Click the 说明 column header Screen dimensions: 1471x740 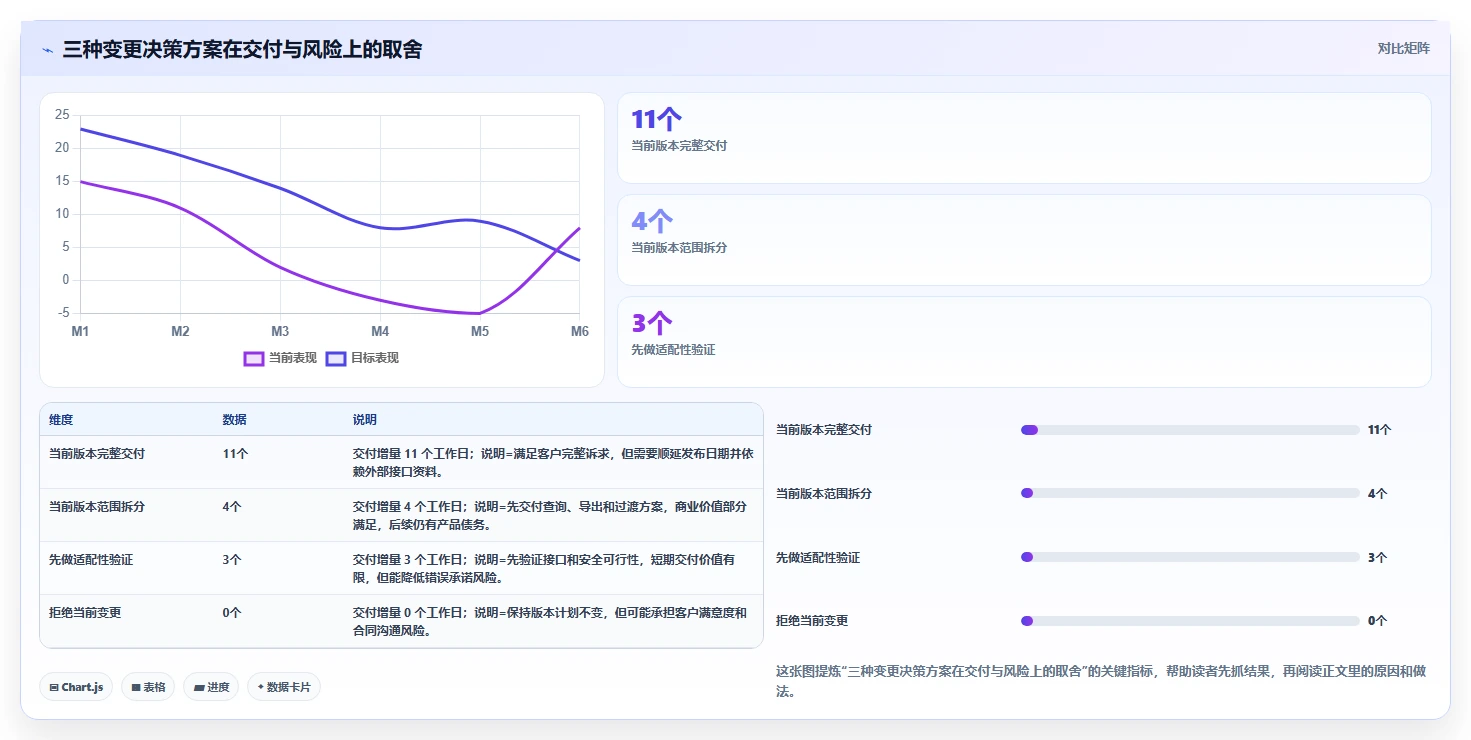[365, 420]
